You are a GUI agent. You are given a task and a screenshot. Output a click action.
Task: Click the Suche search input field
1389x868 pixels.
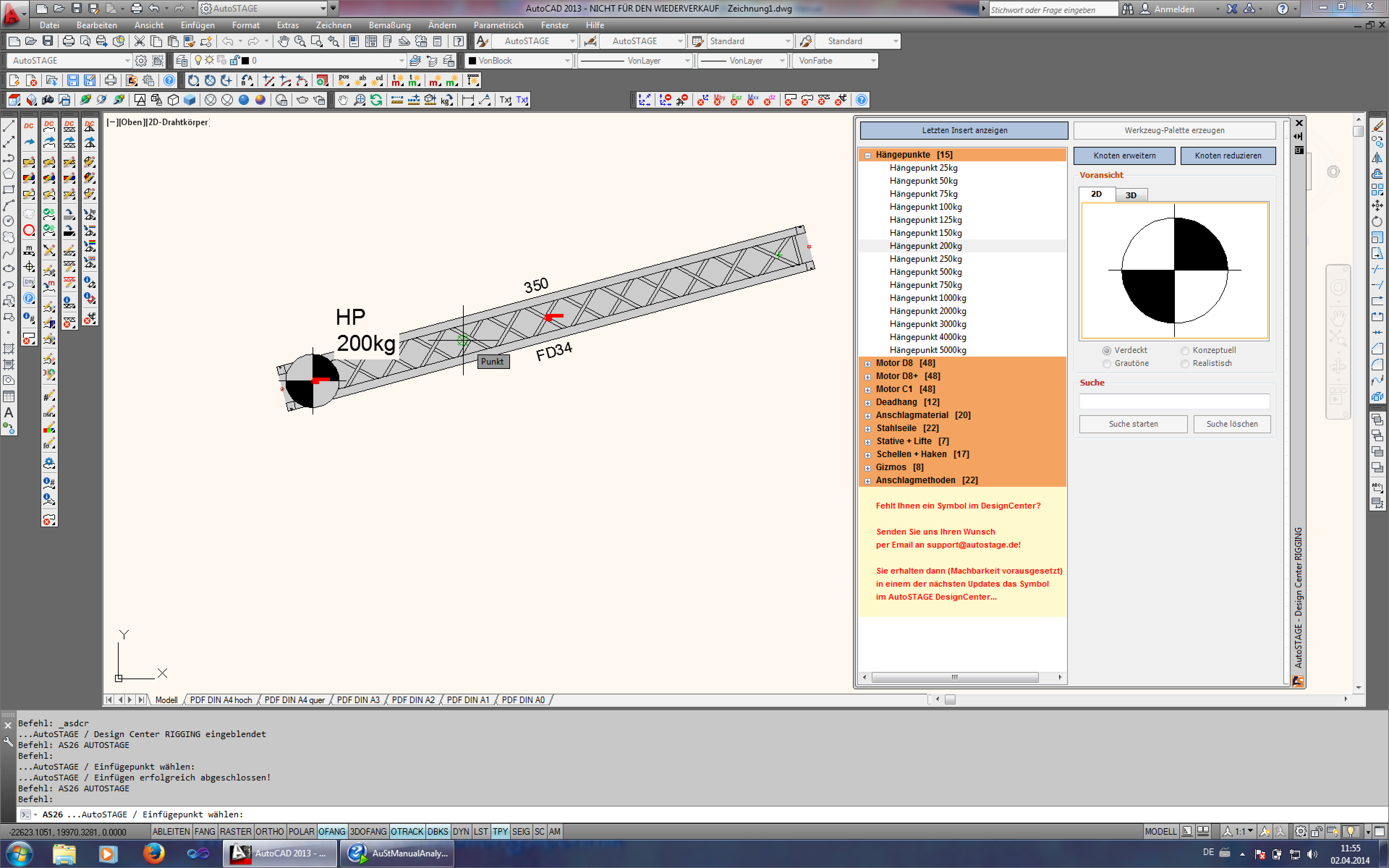point(1174,401)
